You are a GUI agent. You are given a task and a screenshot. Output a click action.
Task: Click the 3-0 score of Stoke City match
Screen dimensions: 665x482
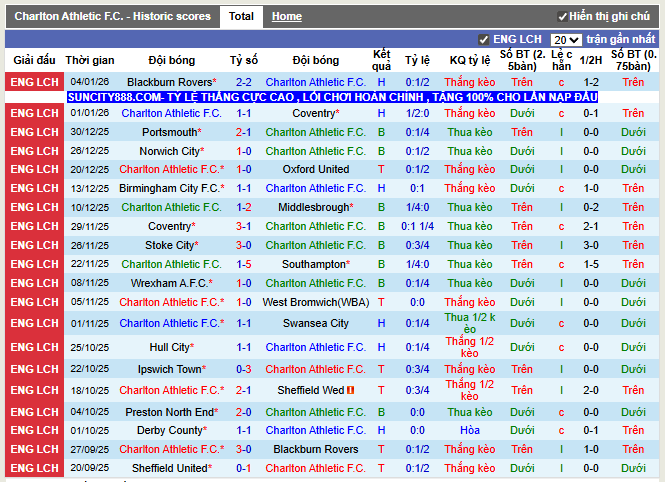243,245
